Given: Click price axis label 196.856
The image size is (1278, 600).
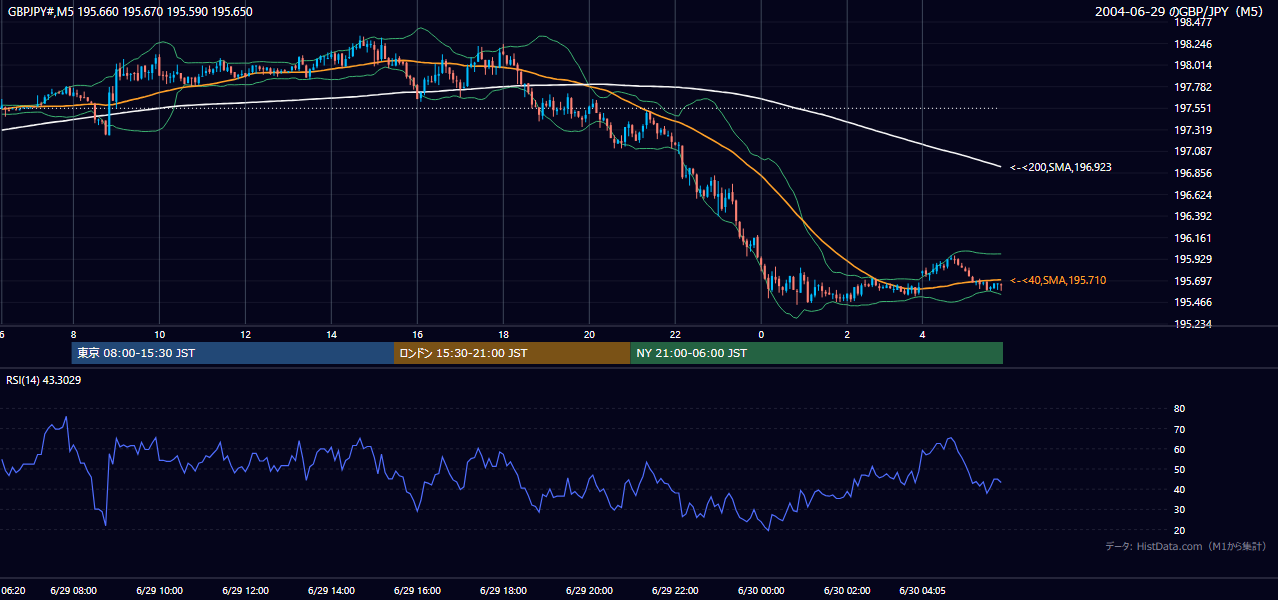Looking at the screenshot, I should click(1193, 173).
